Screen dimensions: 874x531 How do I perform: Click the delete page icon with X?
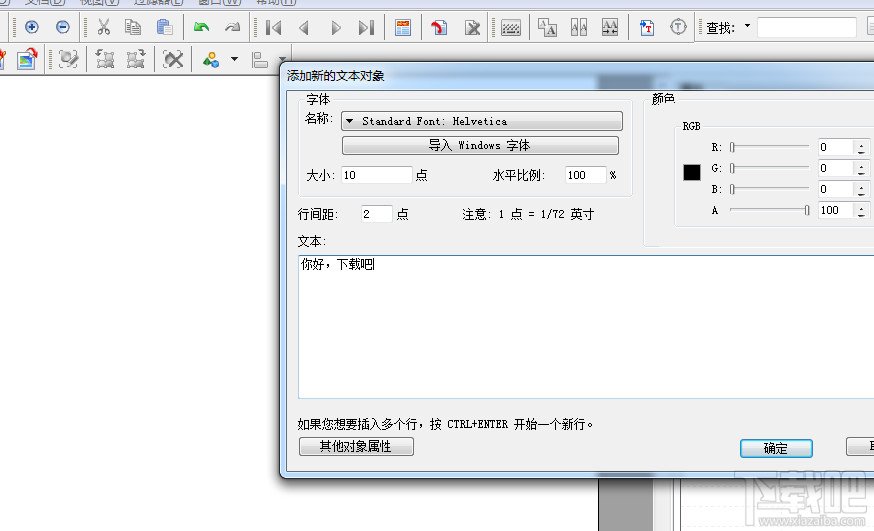click(x=472, y=27)
